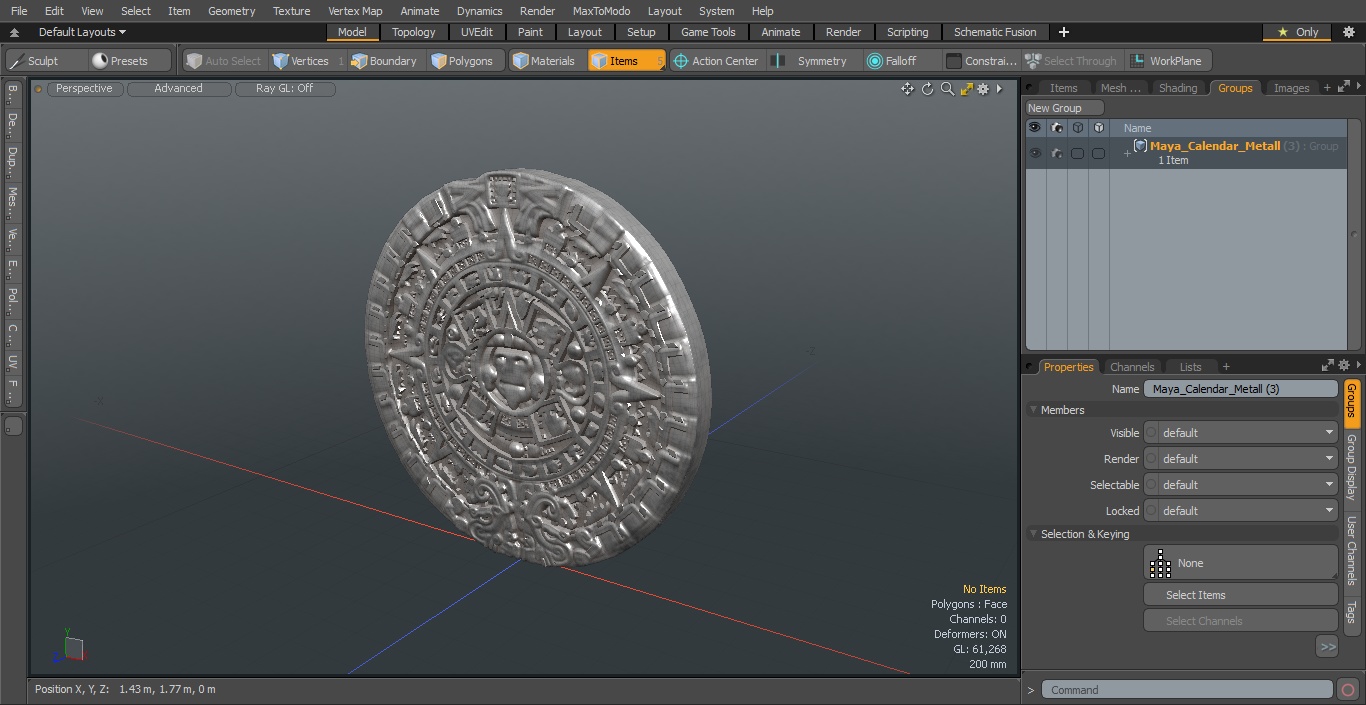1366x705 pixels.
Task: Switch to Items selection mode
Action: 626,61
